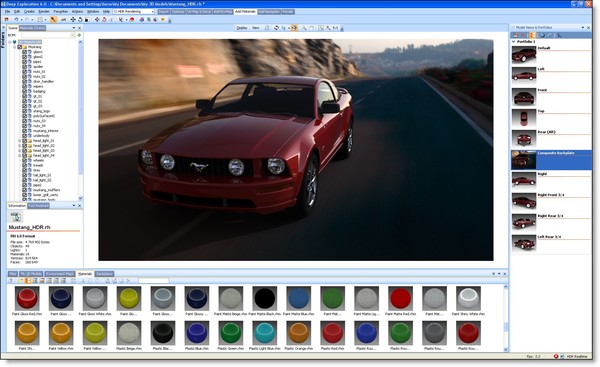Select the Composite Backplate view
This screenshot has width=600, height=367.
point(551,160)
